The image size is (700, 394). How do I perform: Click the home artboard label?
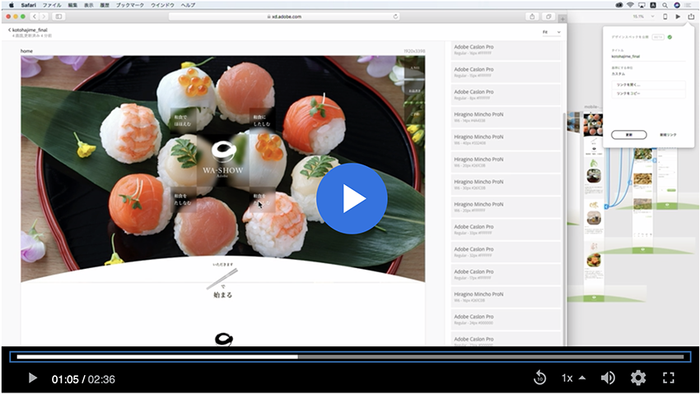26,51
